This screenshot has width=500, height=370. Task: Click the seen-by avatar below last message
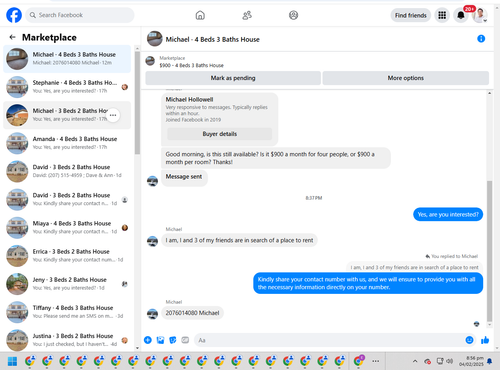[477, 324]
